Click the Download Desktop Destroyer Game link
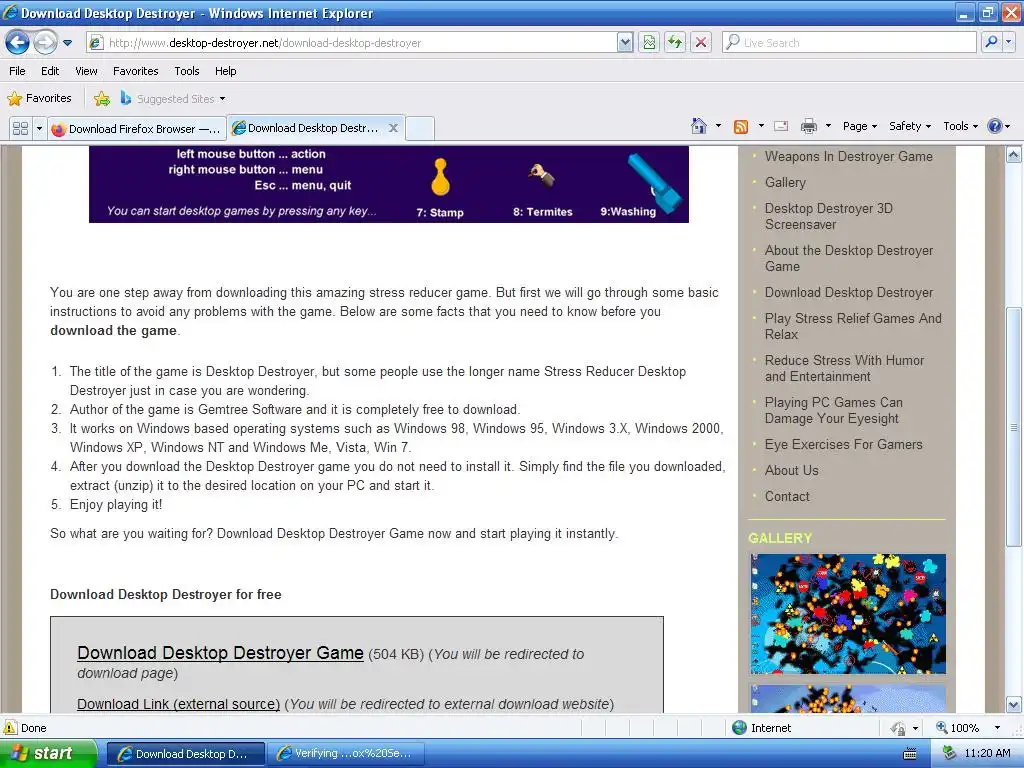Image resolution: width=1024 pixels, height=768 pixels. point(220,653)
